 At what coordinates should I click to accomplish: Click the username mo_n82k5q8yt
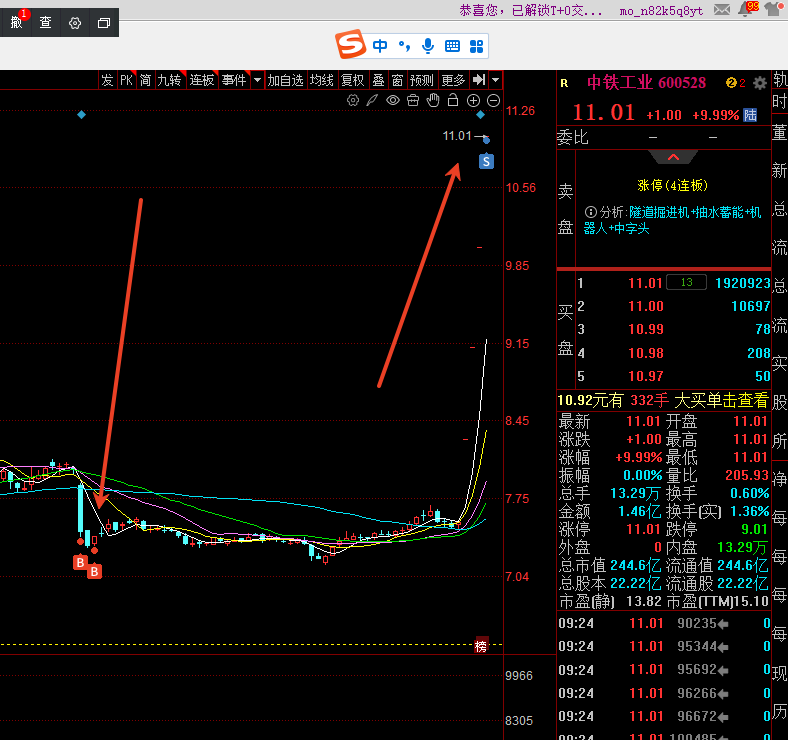(661, 11)
